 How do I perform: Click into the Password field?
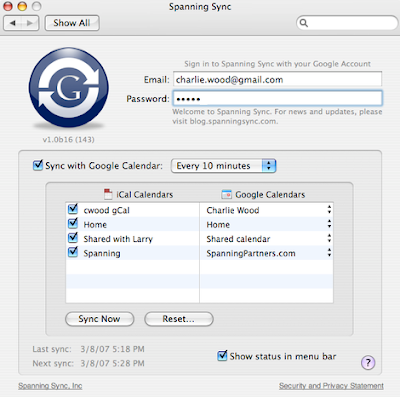[277, 99]
